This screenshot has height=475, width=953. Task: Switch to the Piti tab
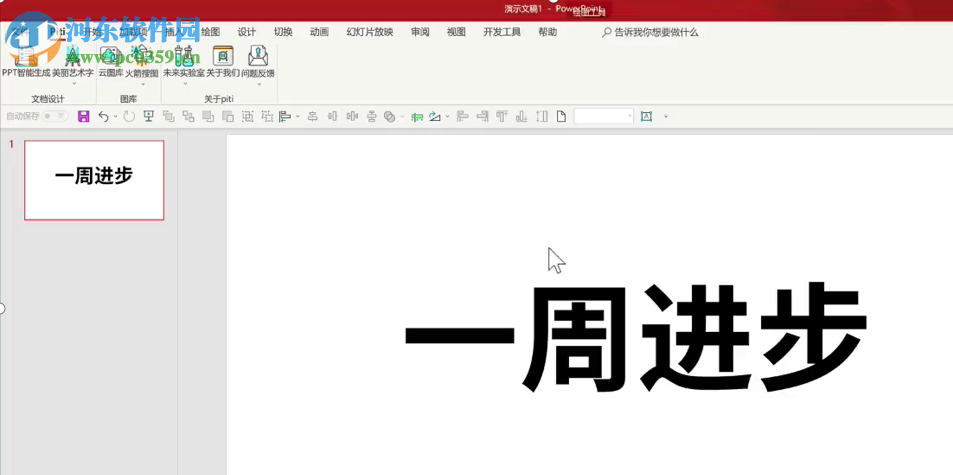[x=58, y=32]
